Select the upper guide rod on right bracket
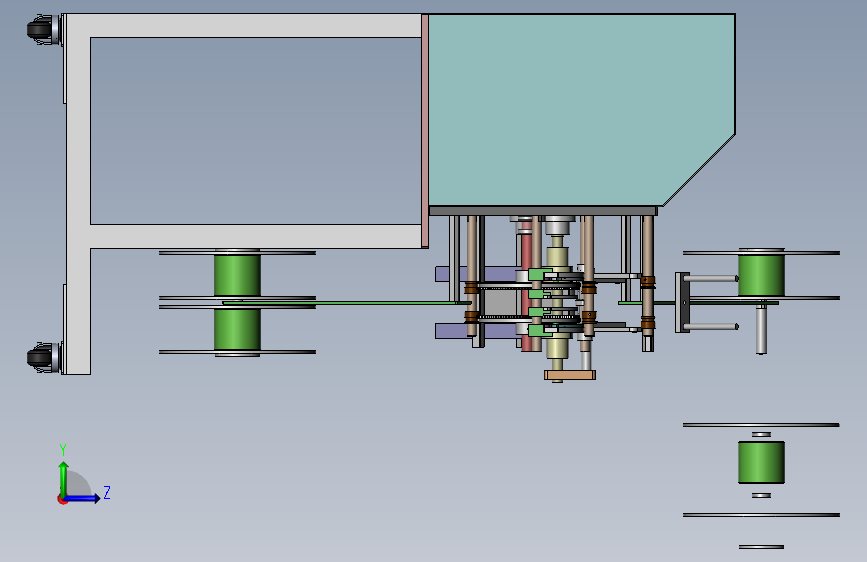The width and height of the screenshot is (867, 562). click(x=711, y=279)
